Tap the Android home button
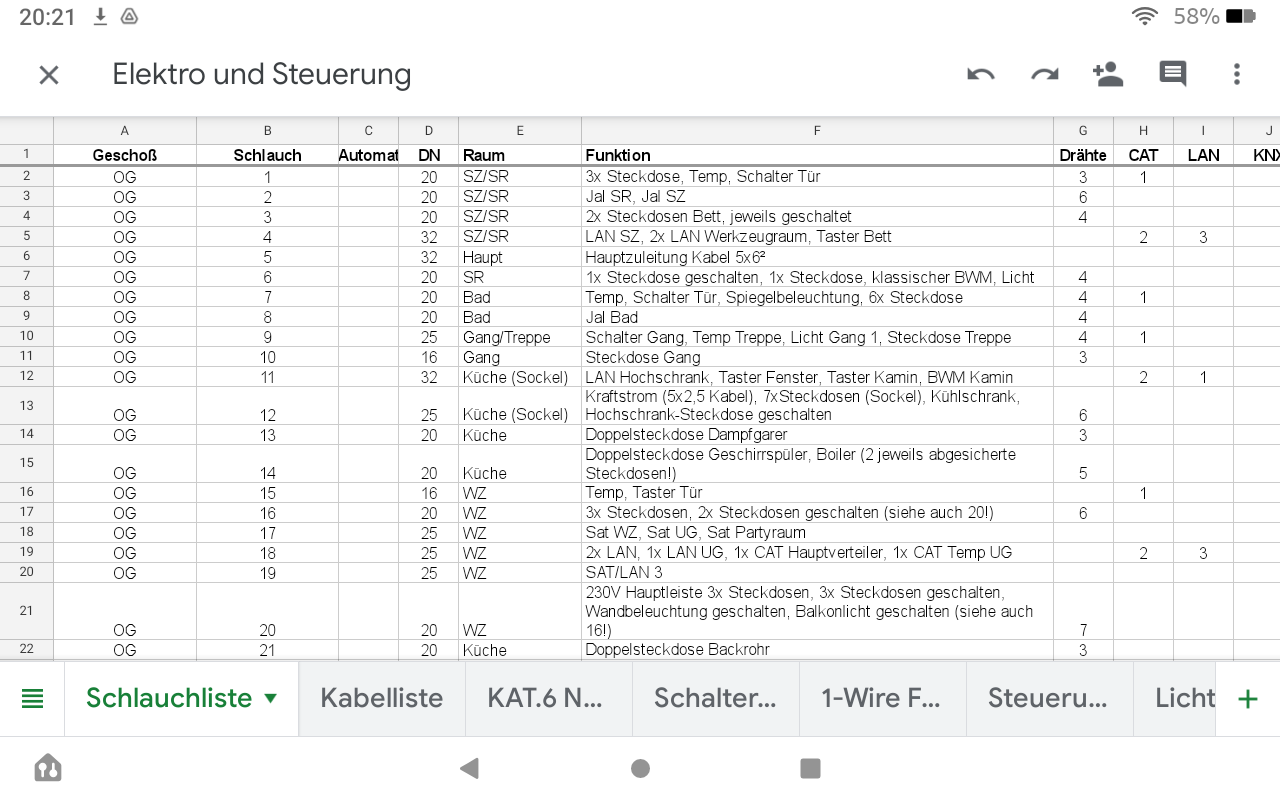Image resolution: width=1280 pixels, height=800 pixels. click(640, 768)
